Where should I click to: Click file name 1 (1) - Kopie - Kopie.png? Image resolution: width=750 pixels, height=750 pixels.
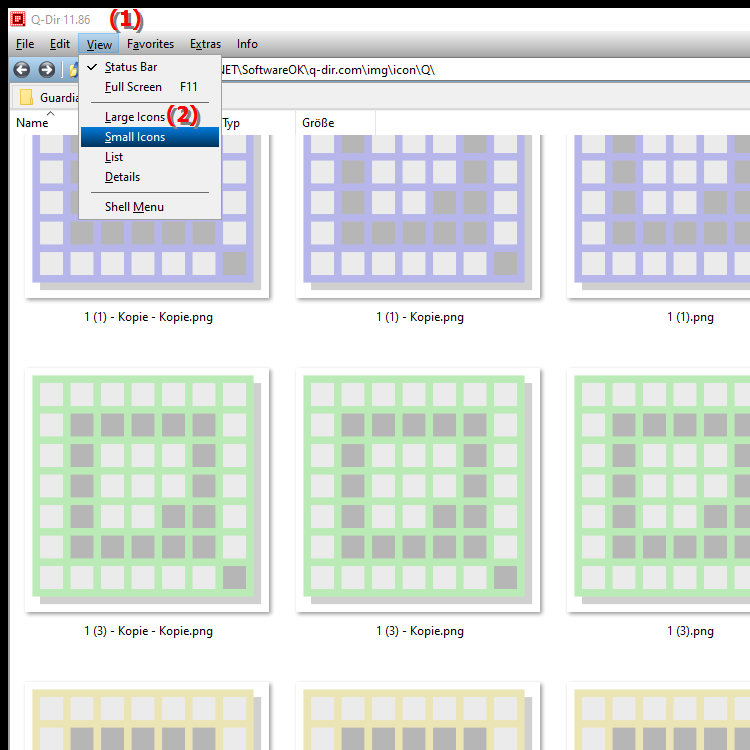click(148, 317)
